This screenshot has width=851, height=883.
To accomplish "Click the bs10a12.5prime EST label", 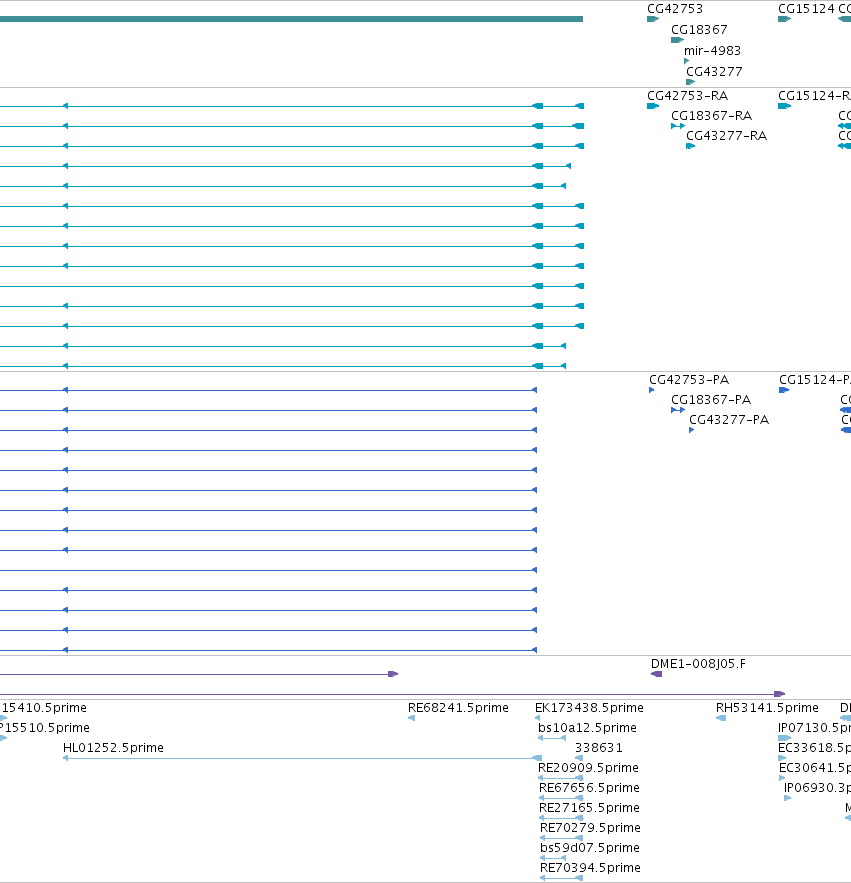I will [x=587, y=728].
